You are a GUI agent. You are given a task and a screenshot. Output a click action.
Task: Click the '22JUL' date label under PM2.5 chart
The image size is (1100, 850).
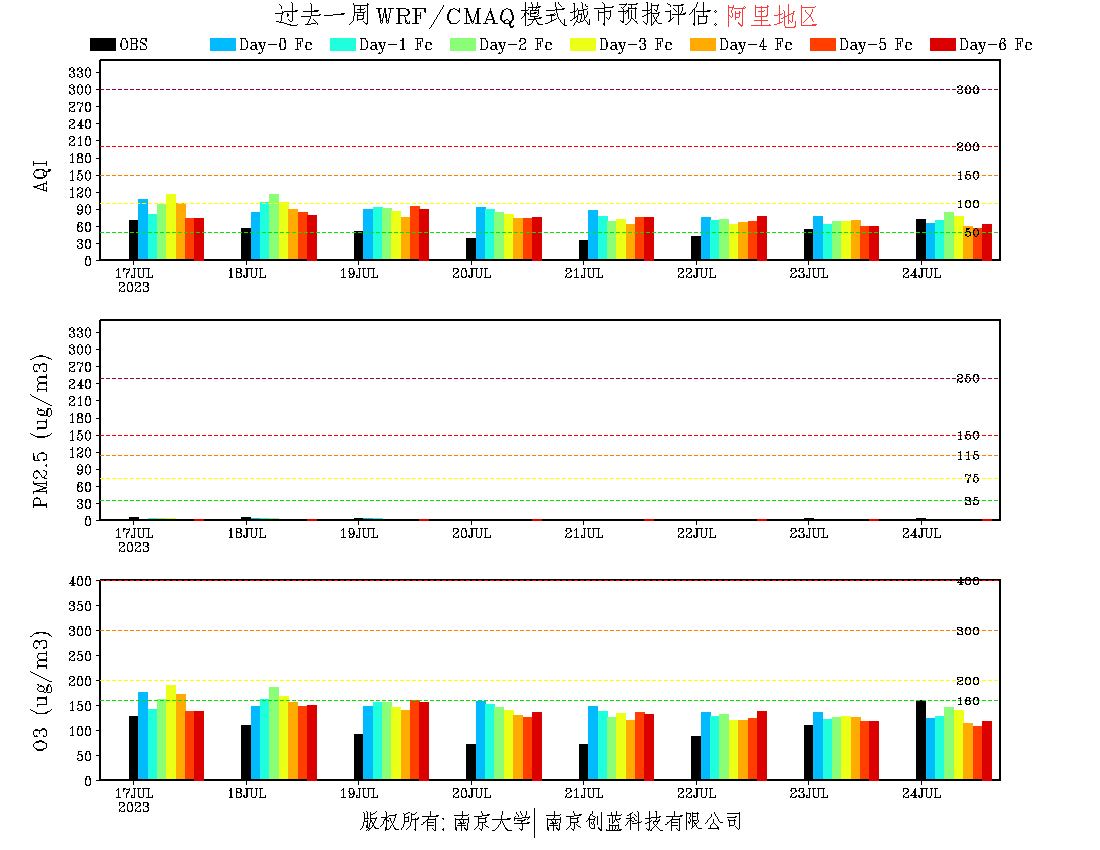697,534
